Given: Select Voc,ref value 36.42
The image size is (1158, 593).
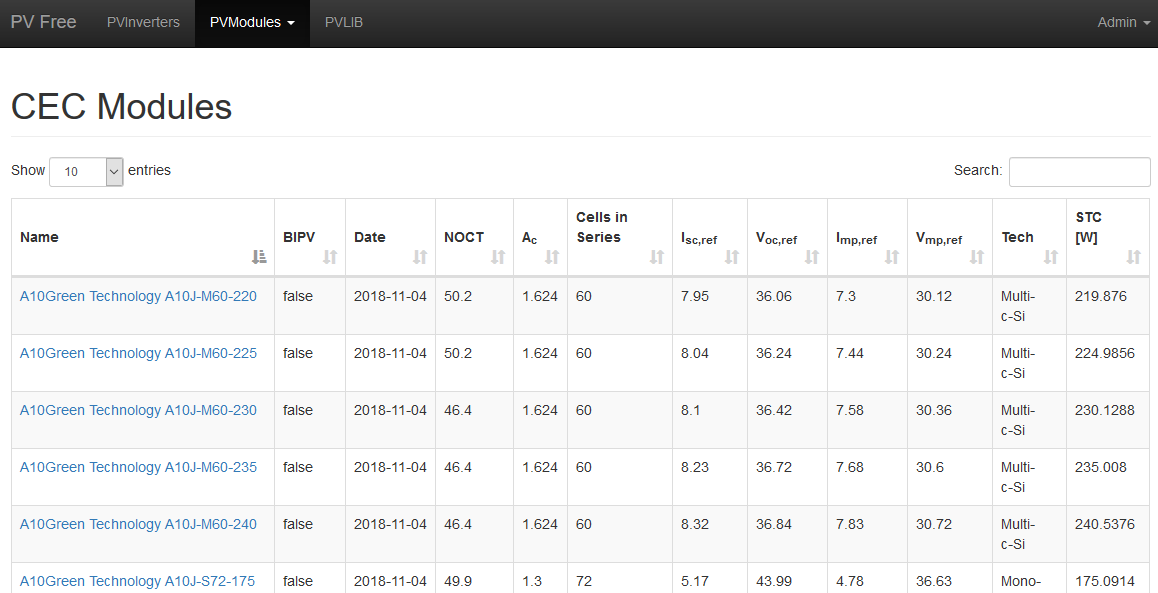Looking at the screenshot, I should [x=773, y=410].
